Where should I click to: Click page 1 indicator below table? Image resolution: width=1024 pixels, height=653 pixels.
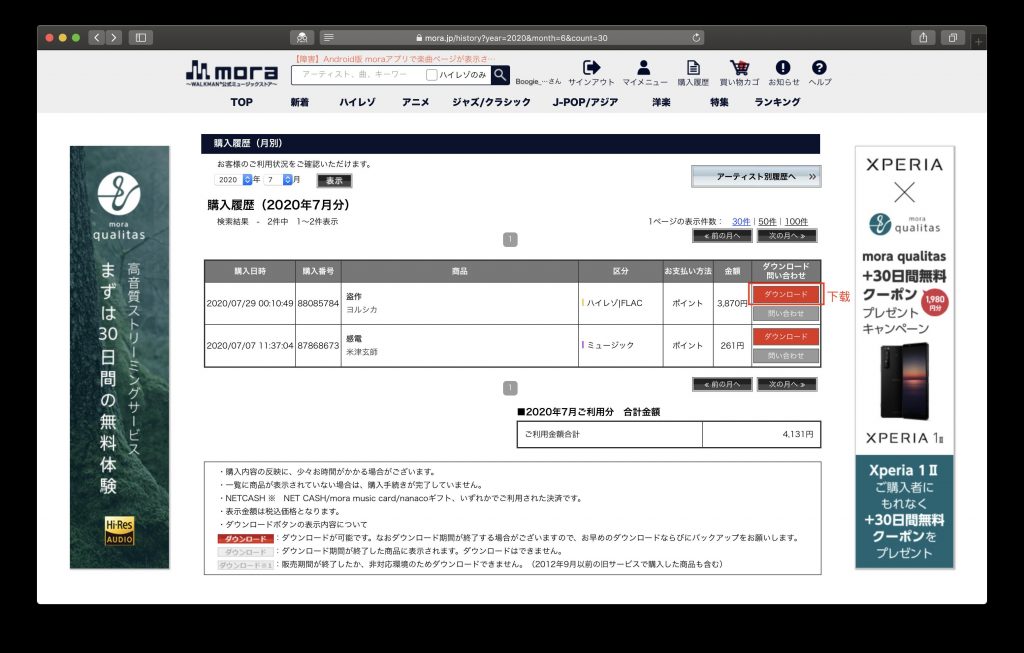(x=510, y=388)
